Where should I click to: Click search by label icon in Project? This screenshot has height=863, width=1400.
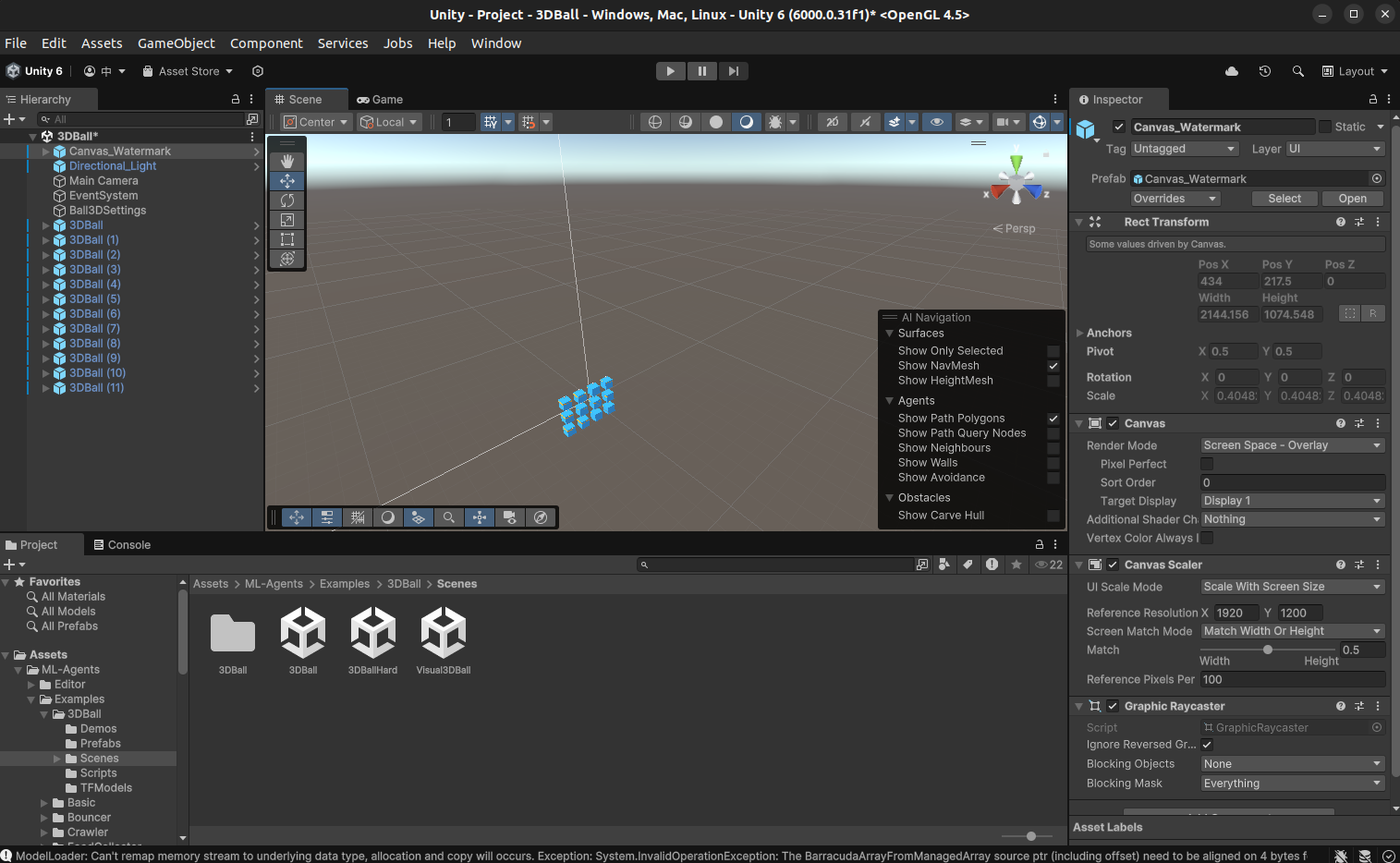(x=968, y=565)
